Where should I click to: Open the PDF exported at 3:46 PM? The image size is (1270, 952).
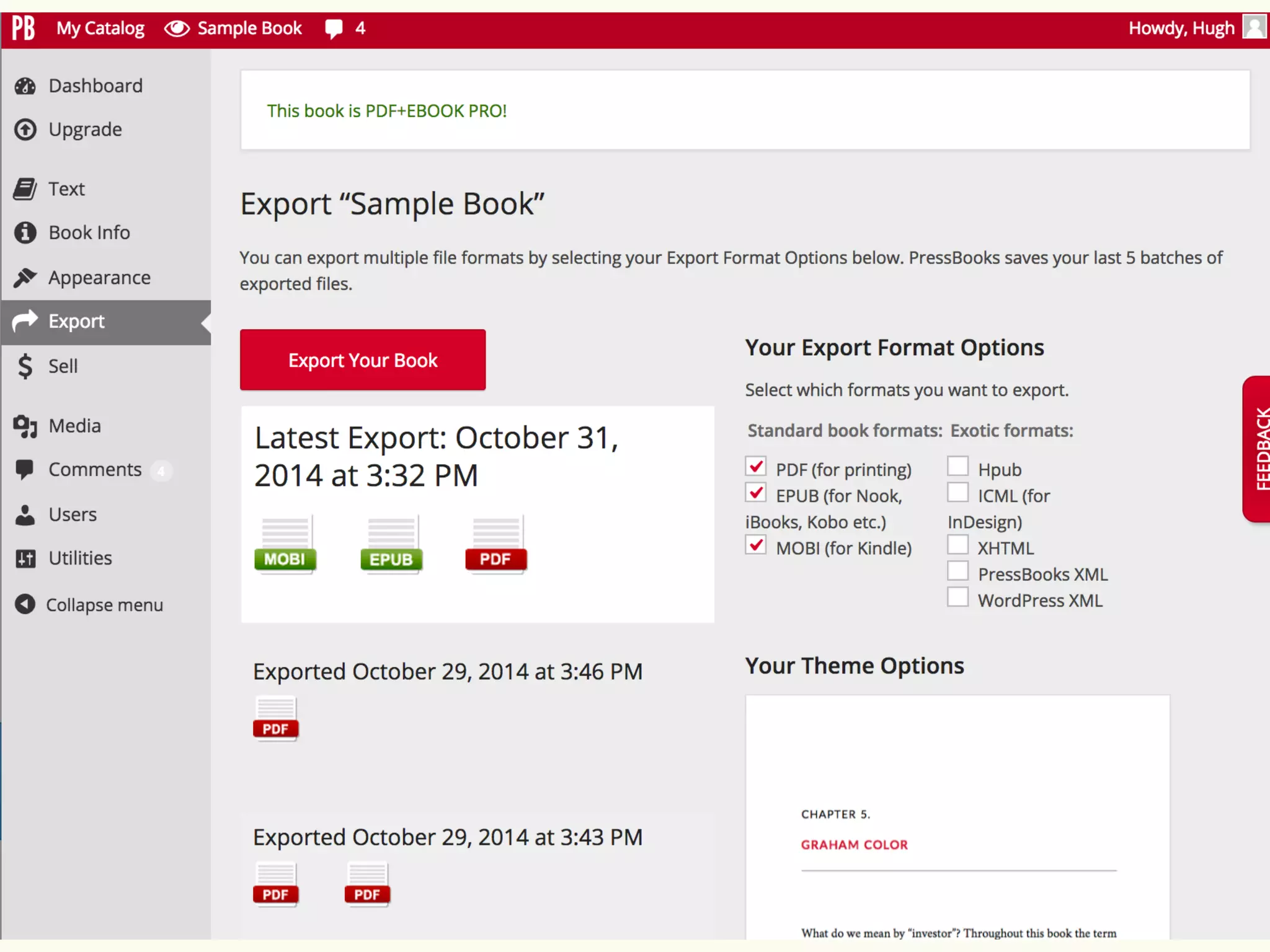click(275, 719)
